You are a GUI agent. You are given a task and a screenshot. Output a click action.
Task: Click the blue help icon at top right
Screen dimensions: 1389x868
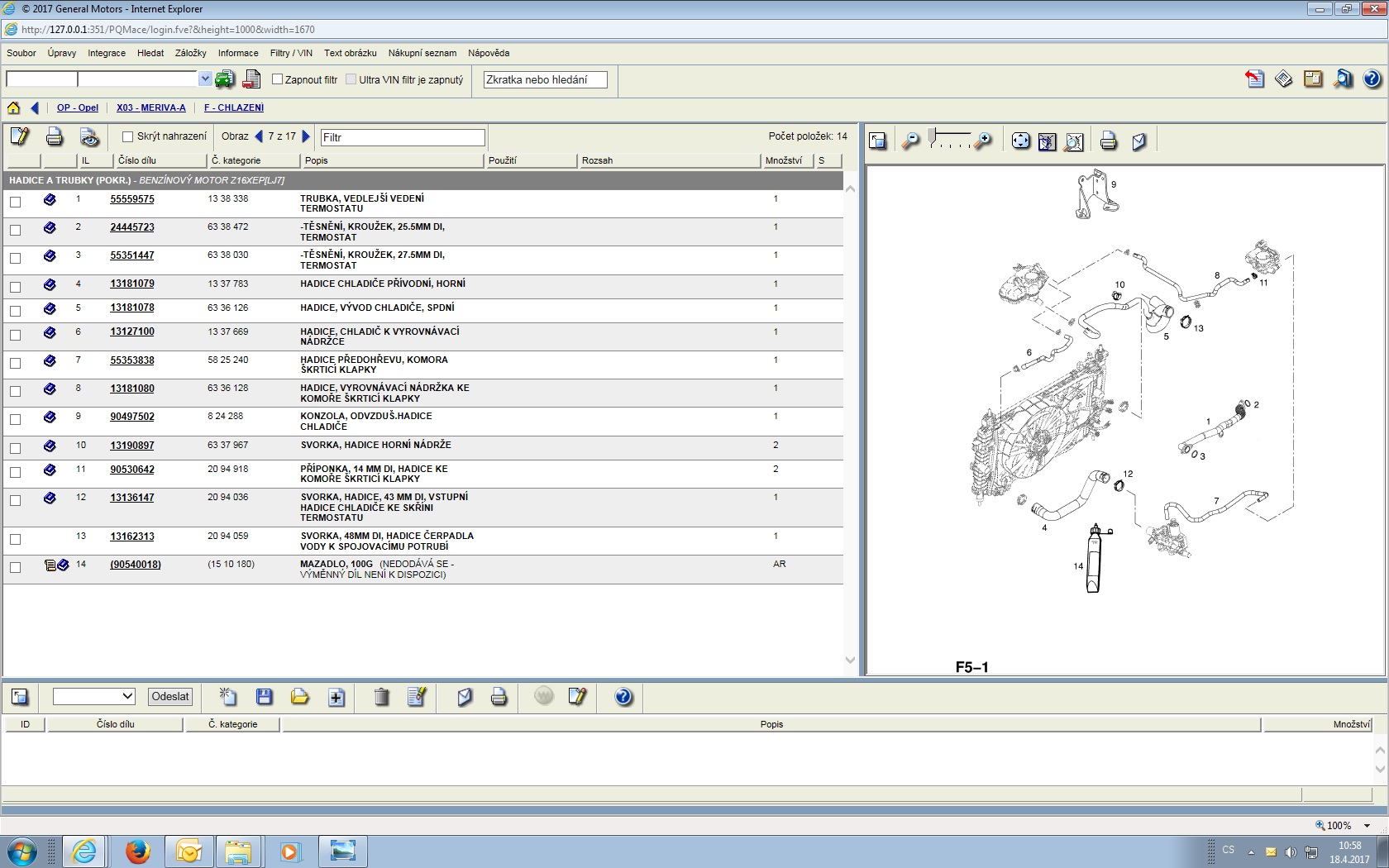(1372, 79)
